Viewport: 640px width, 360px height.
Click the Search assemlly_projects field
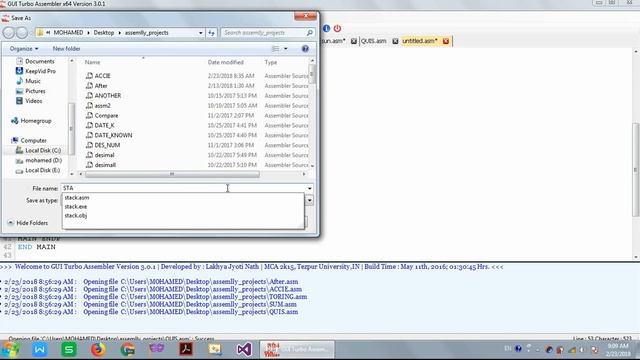pyautogui.click(x=262, y=33)
